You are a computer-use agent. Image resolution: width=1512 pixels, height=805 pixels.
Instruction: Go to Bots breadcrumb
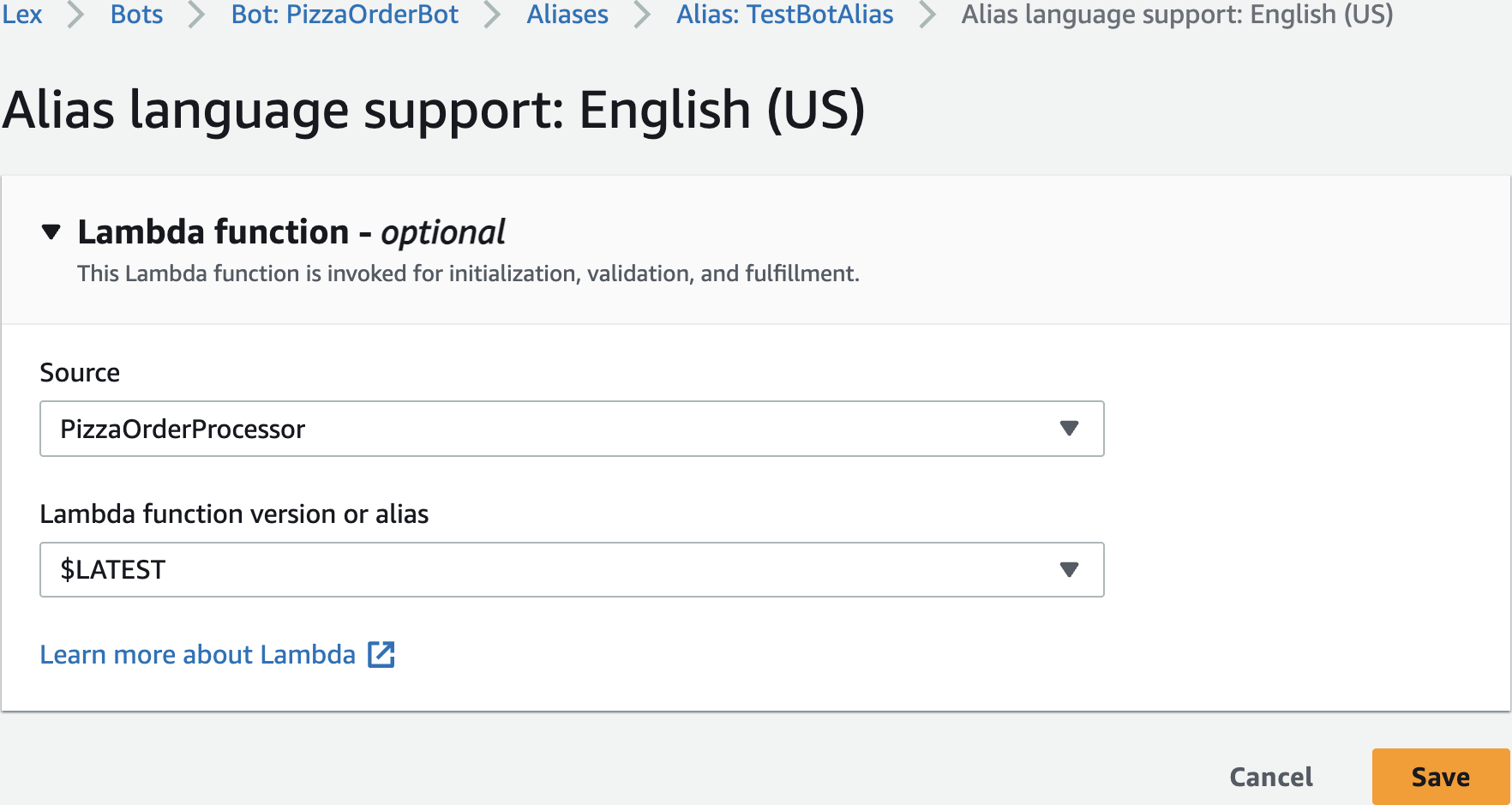point(136,15)
